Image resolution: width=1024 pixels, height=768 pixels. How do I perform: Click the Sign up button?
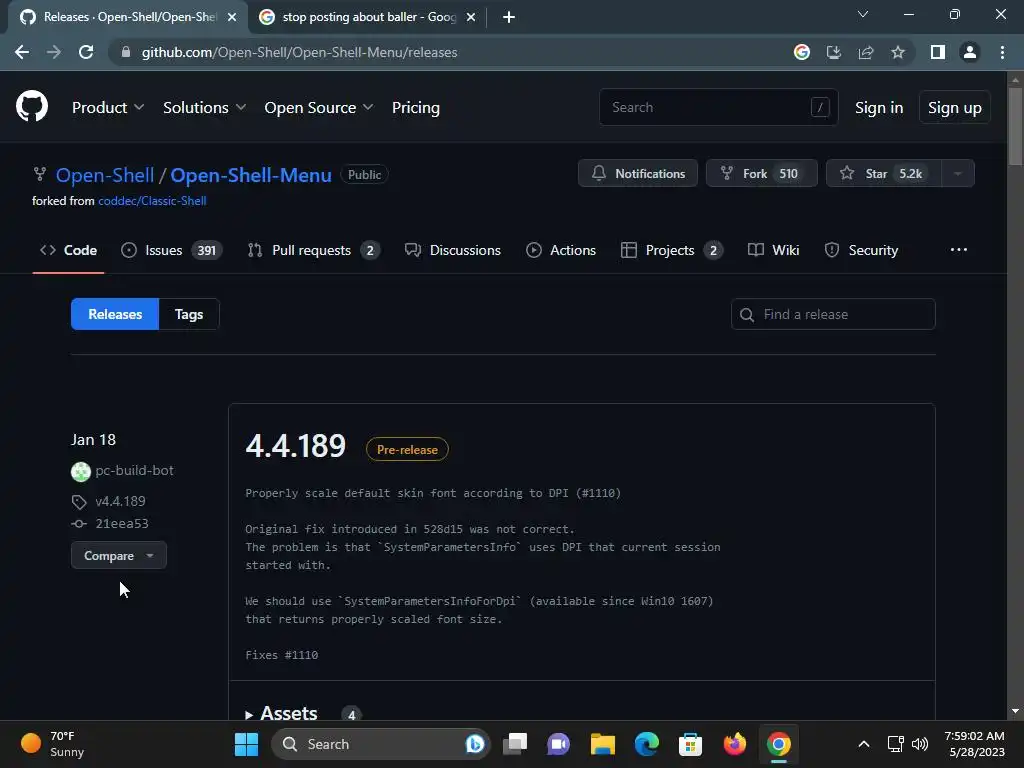point(955,107)
